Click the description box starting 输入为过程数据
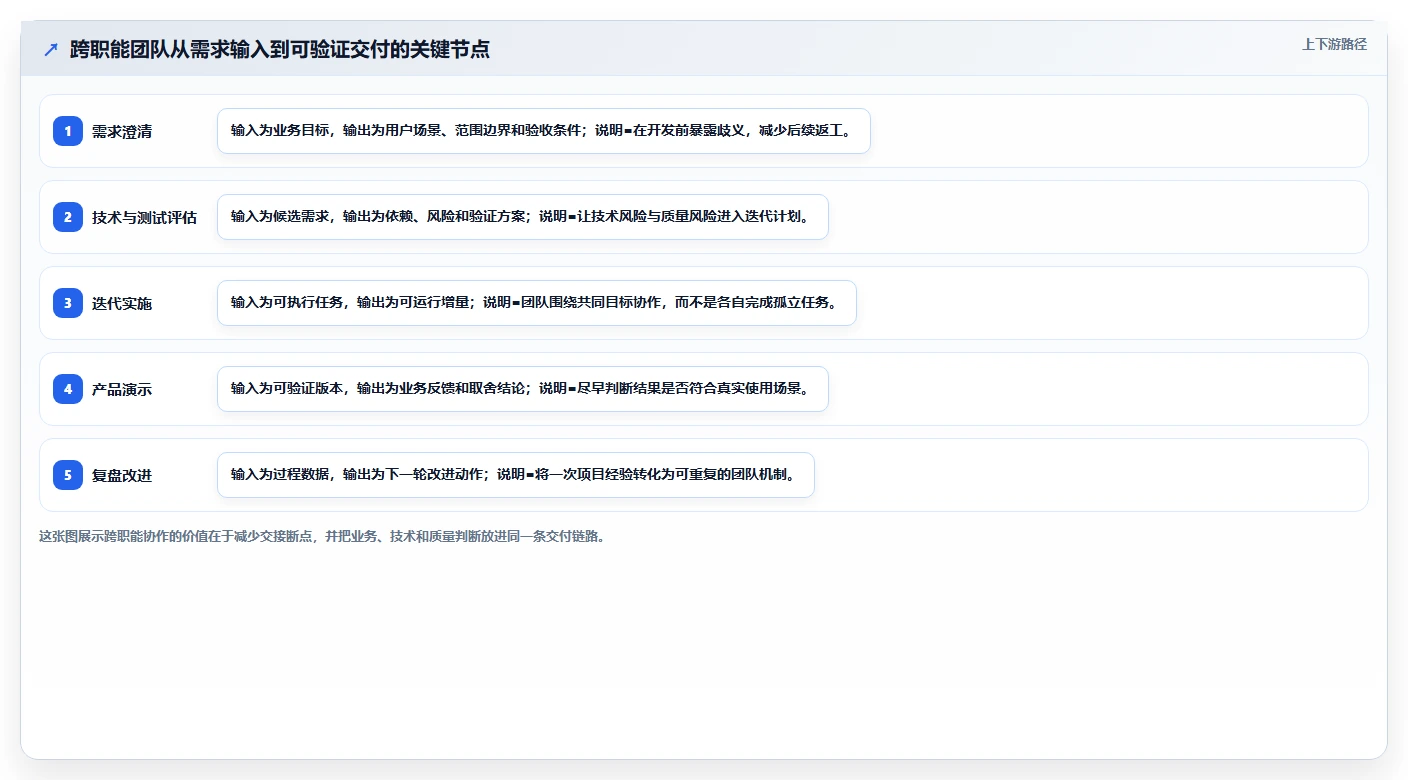1408x780 pixels. coord(516,475)
